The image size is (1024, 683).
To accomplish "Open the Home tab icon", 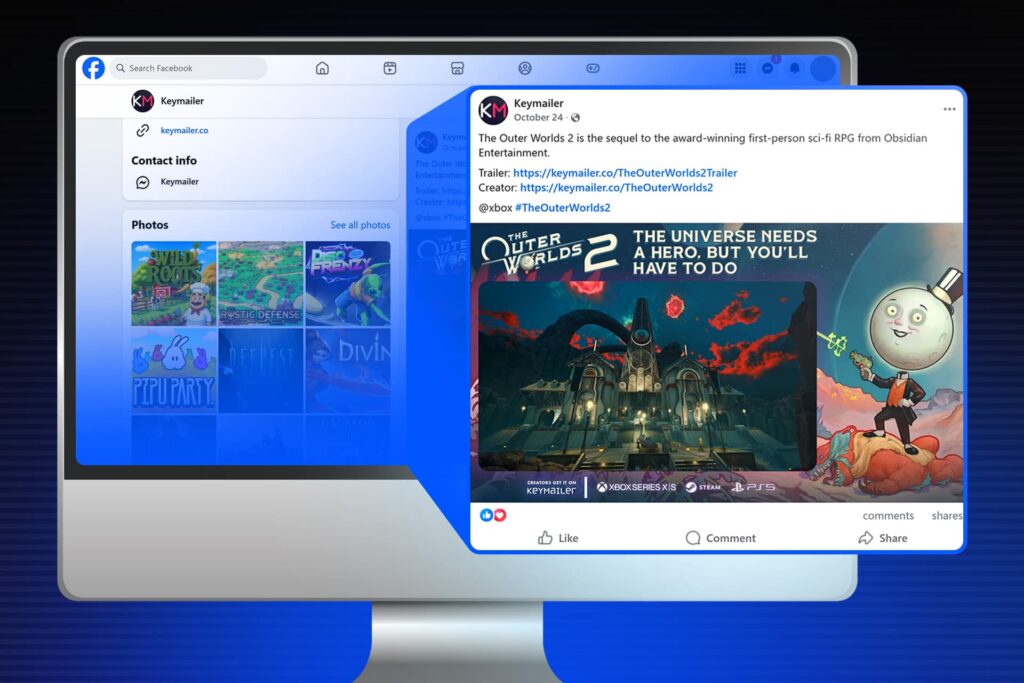I will point(322,68).
